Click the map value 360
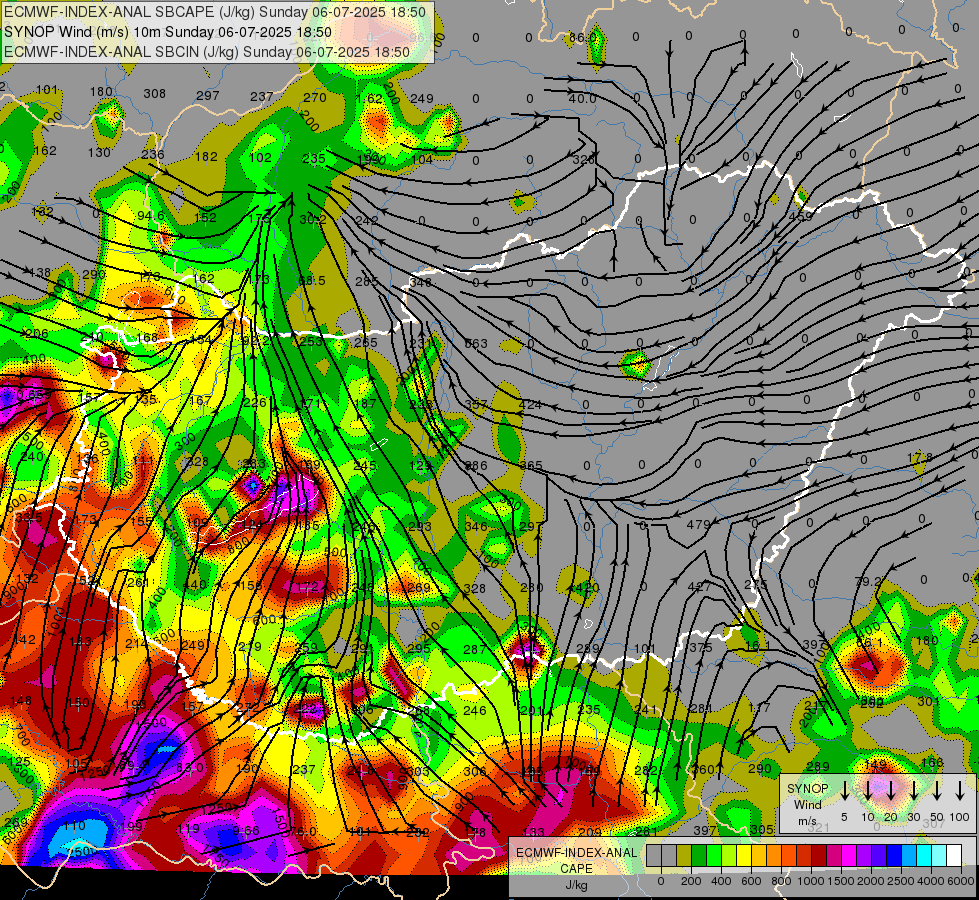Viewport: 979px width, 900px height. click(x=703, y=769)
